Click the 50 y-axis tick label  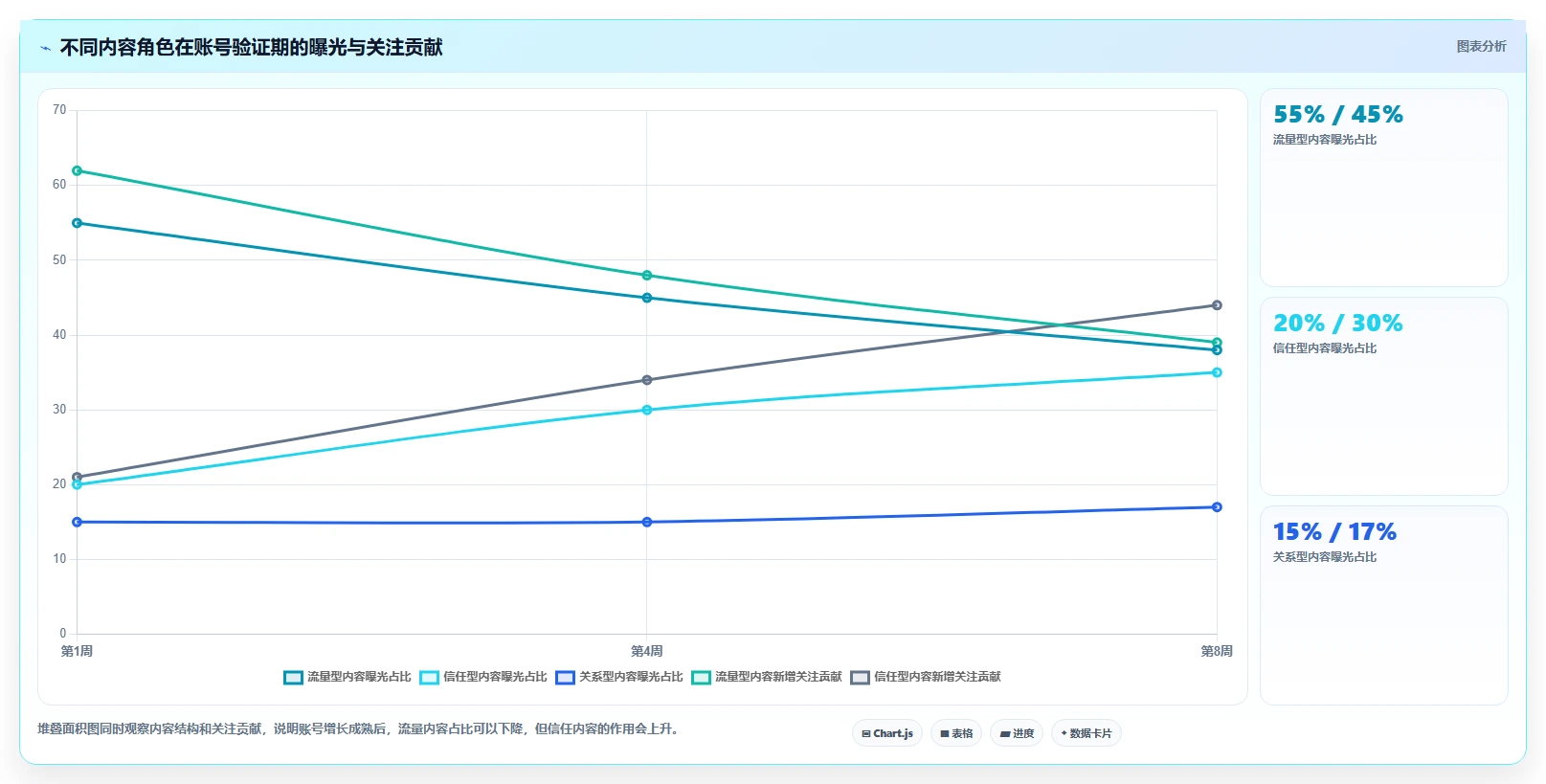(59, 260)
